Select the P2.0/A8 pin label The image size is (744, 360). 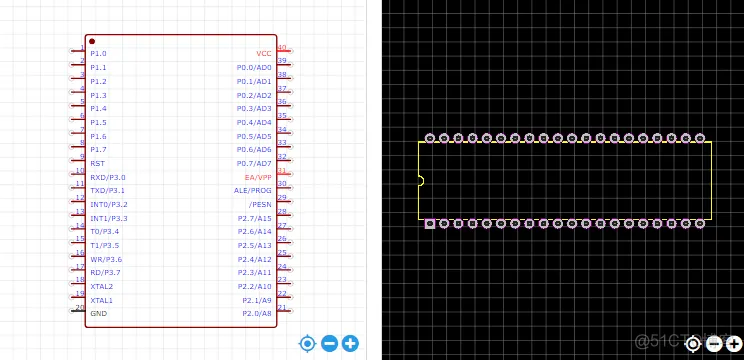[257, 314]
